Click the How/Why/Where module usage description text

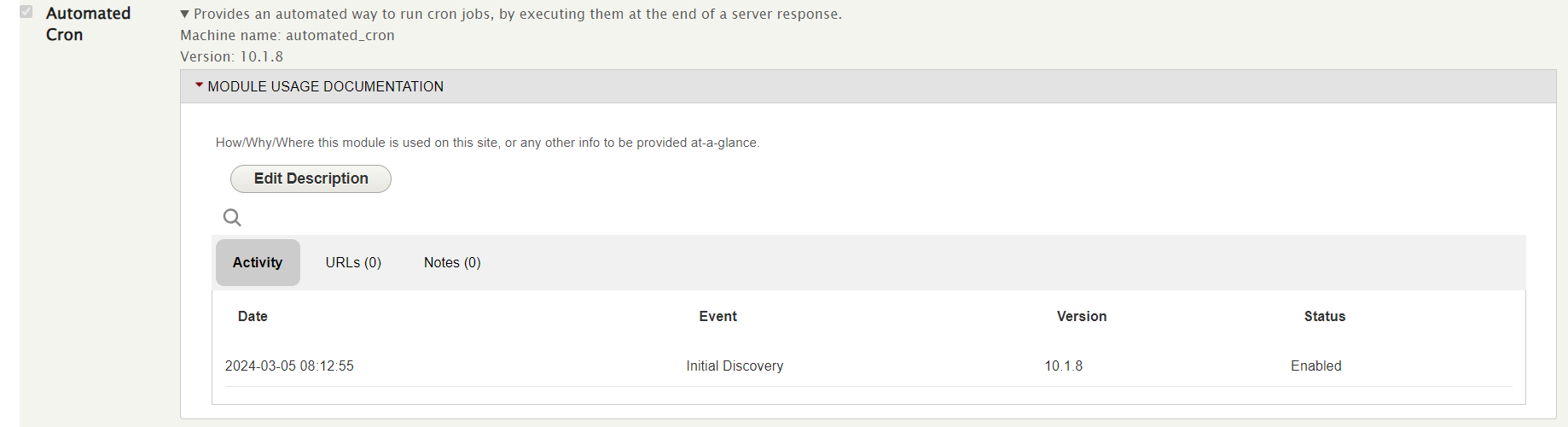point(487,143)
